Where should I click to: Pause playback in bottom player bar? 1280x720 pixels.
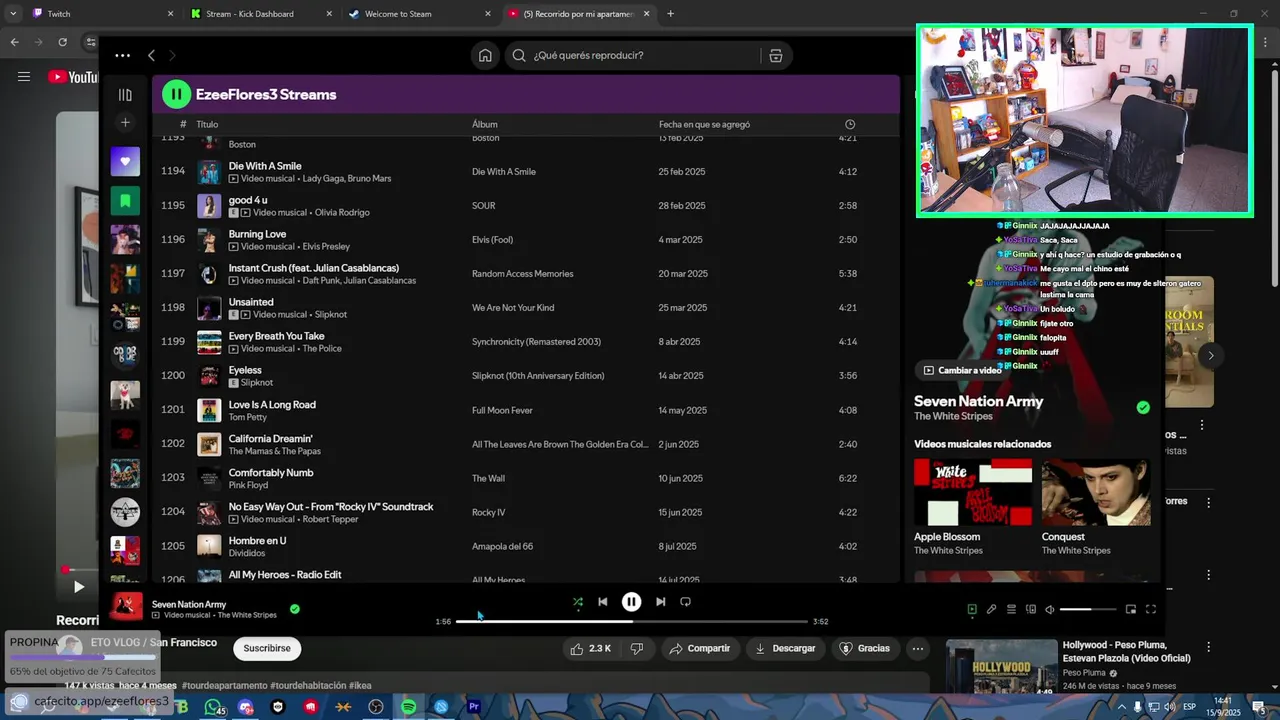(x=631, y=602)
